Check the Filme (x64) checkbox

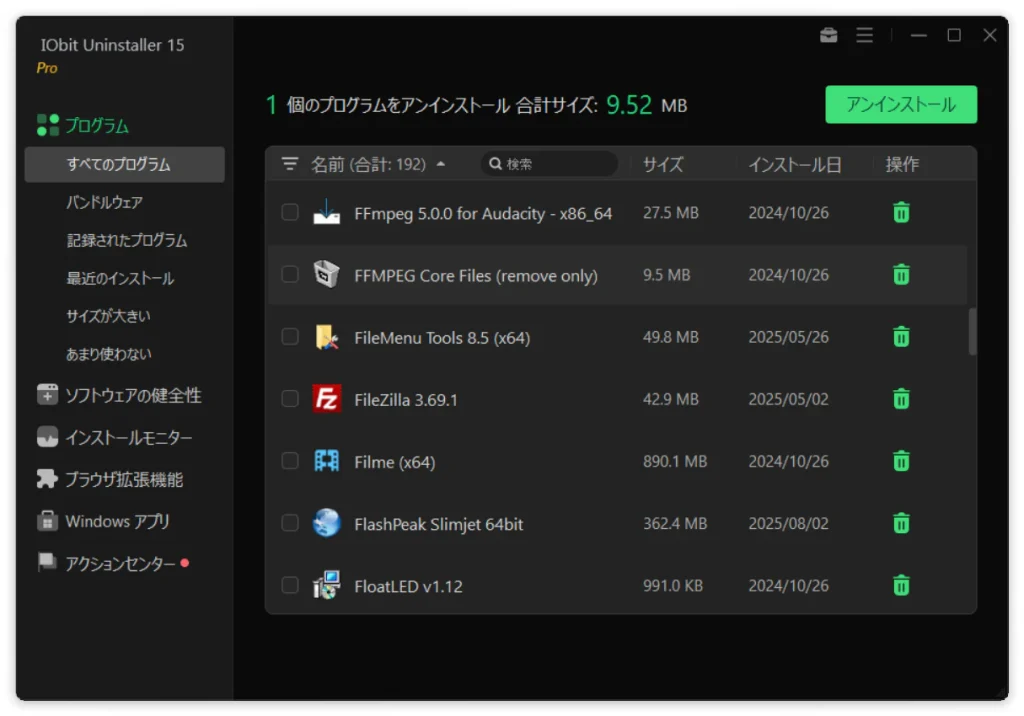(290, 461)
